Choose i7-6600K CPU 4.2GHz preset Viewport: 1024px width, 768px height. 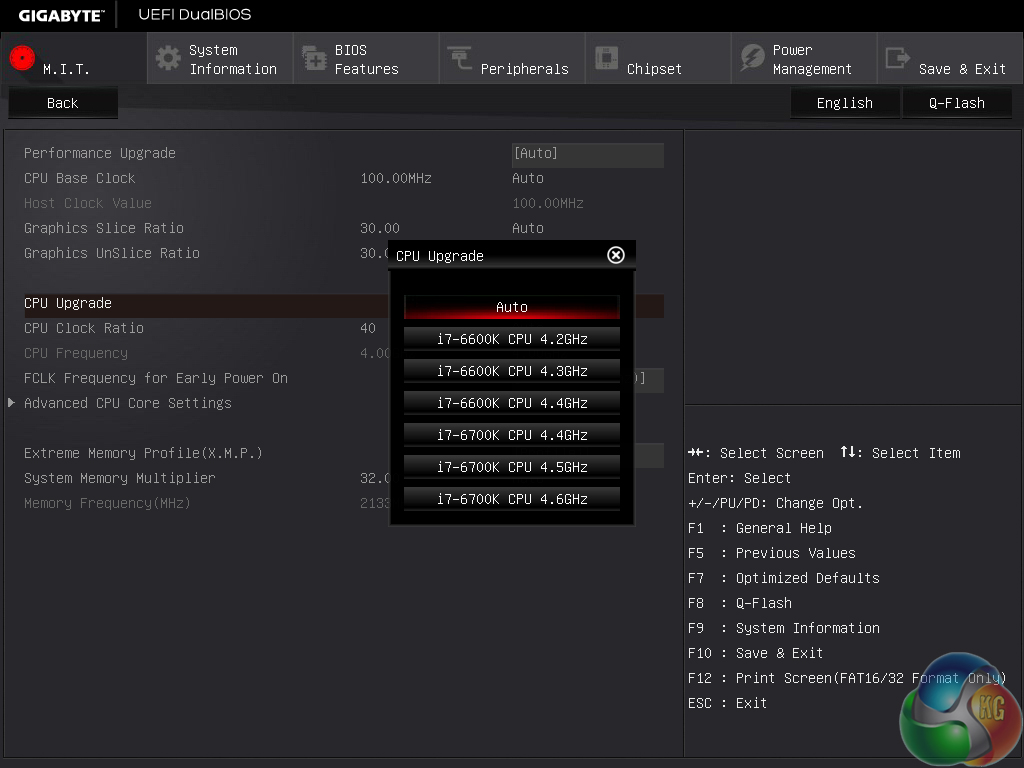click(511, 339)
